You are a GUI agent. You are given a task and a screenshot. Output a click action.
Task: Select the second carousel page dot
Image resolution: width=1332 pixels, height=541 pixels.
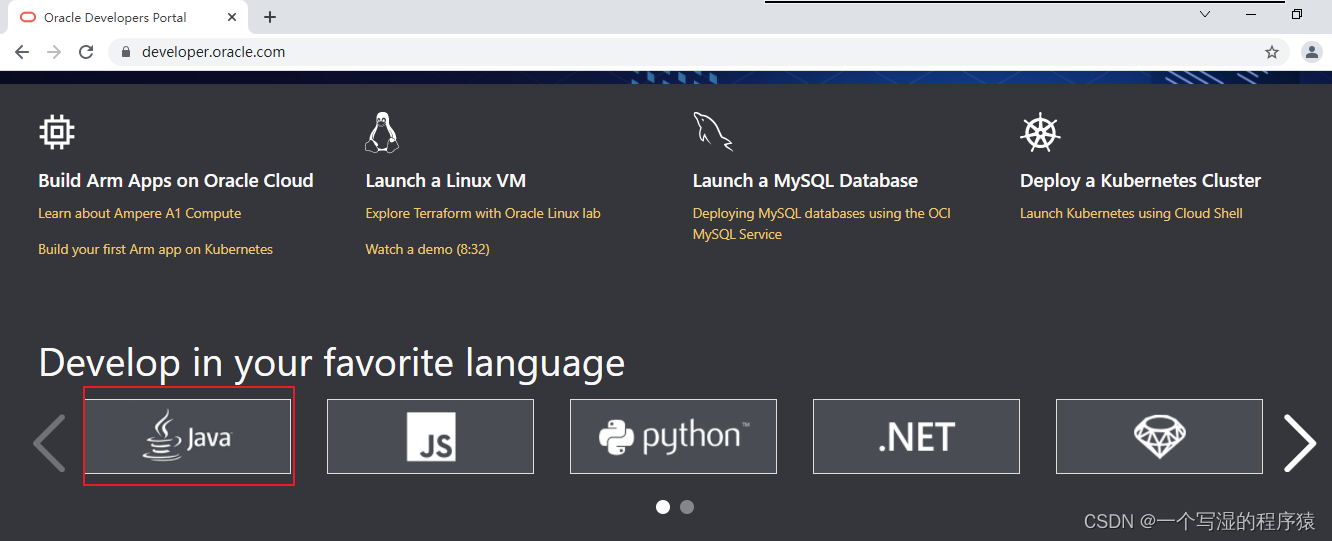[x=687, y=507]
